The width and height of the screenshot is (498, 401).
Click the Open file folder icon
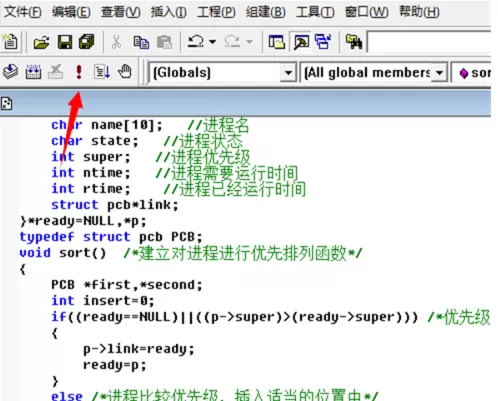(x=41, y=42)
